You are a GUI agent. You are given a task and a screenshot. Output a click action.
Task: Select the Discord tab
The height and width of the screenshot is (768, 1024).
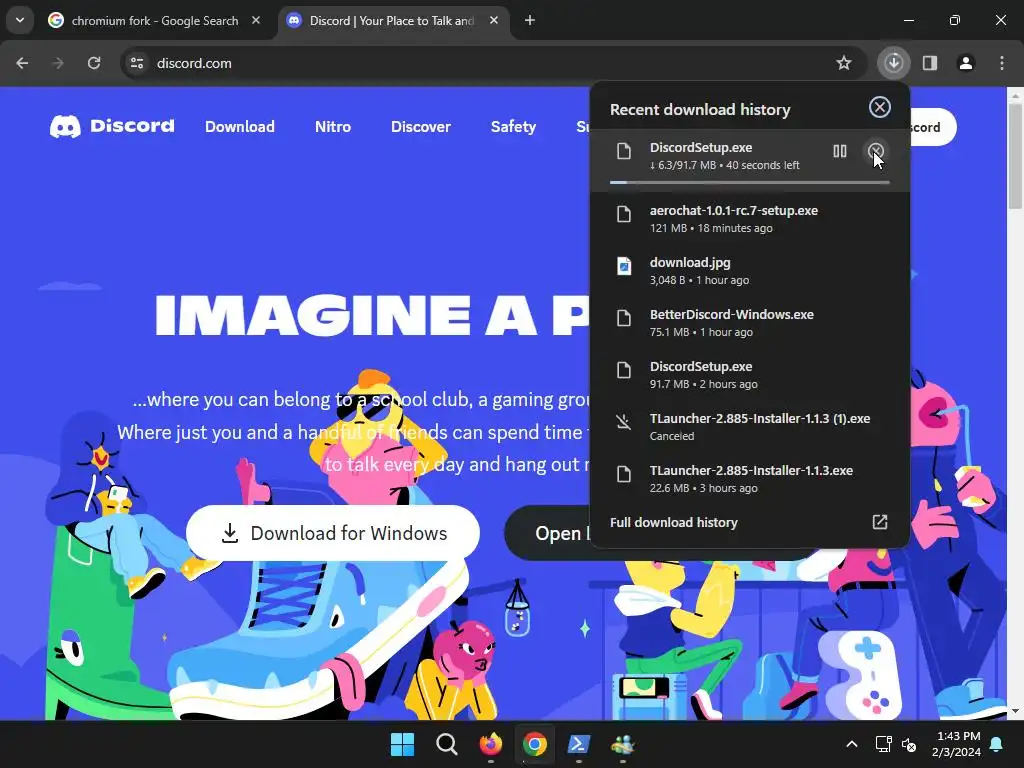(392, 21)
